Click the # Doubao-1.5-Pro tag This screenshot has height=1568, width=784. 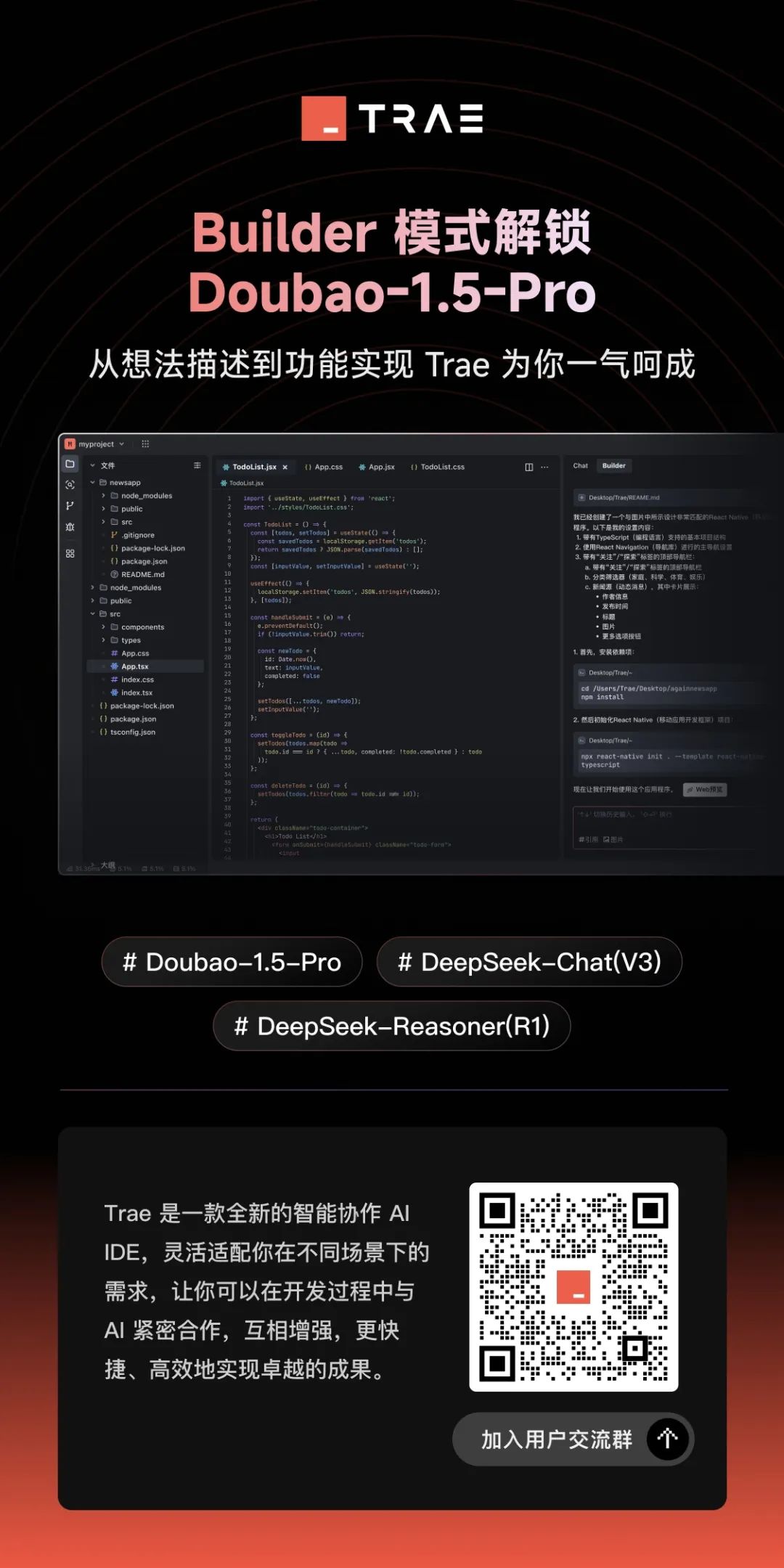tap(232, 962)
